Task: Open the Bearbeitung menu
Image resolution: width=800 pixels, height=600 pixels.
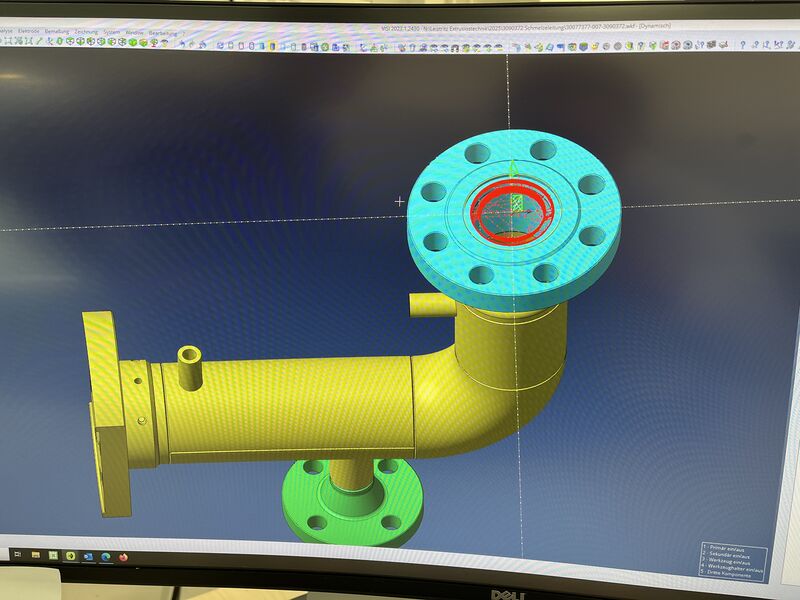Action: tap(163, 33)
